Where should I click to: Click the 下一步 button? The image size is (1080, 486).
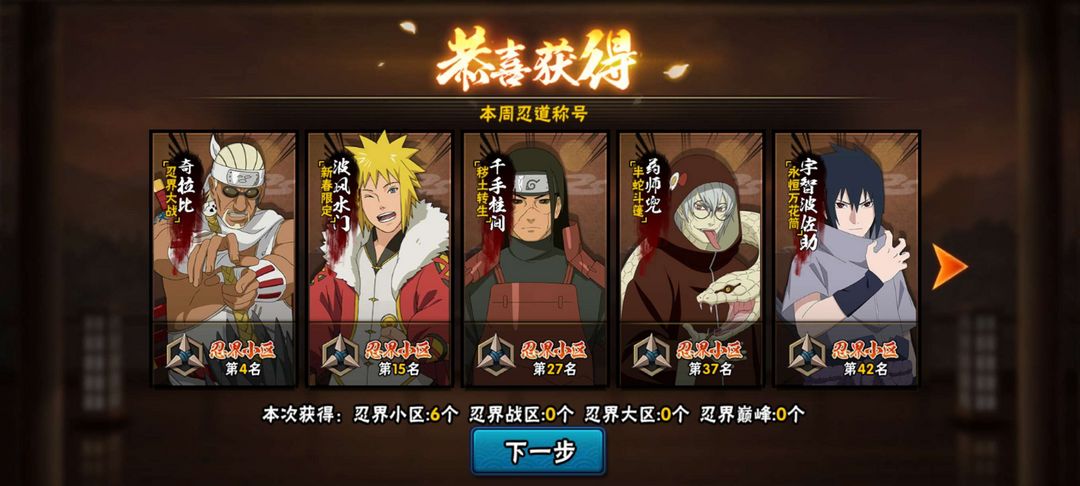coord(538,452)
